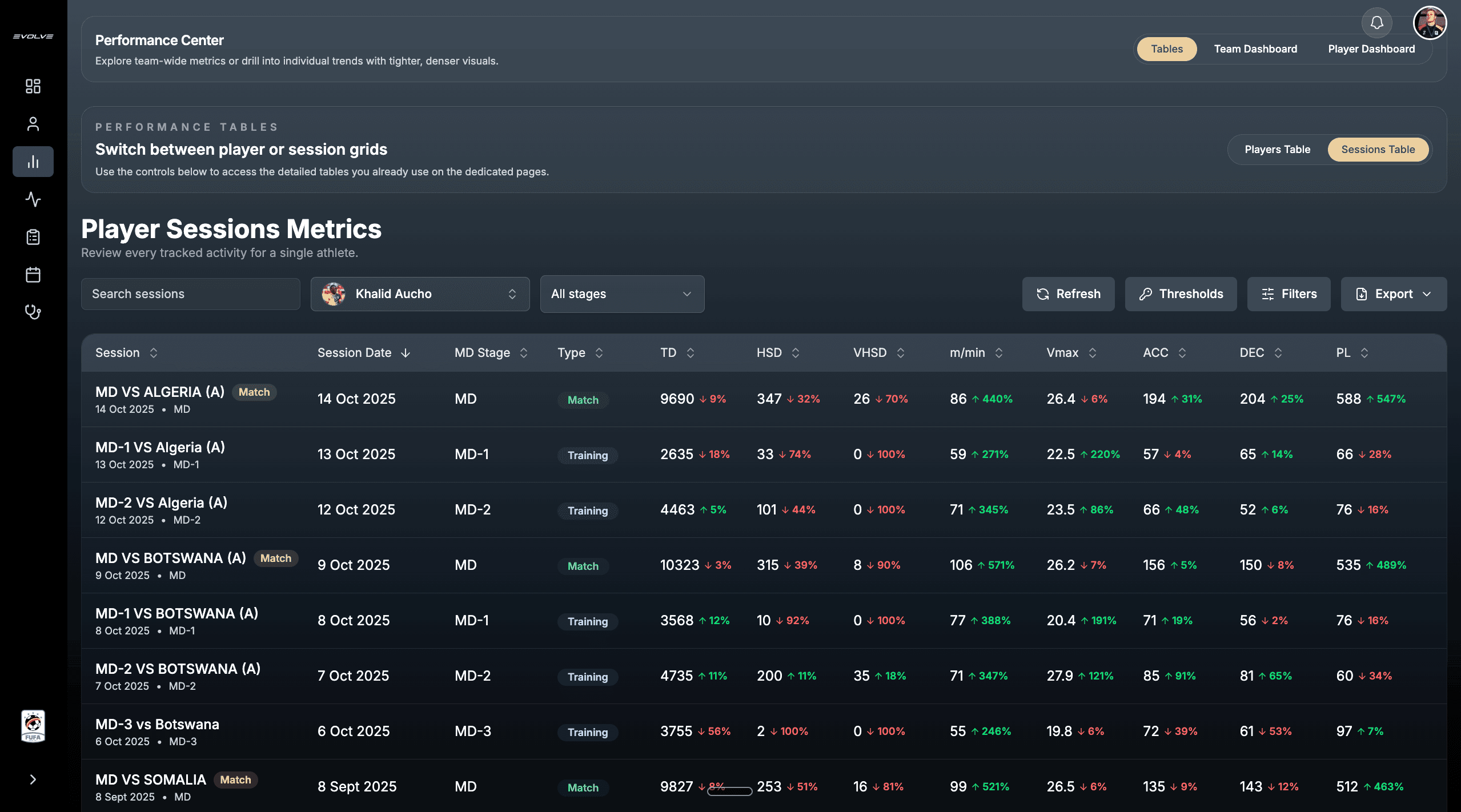This screenshot has width=1461, height=812.
Task: Open the Thresholds settings button
Action: click(1181, 294)
